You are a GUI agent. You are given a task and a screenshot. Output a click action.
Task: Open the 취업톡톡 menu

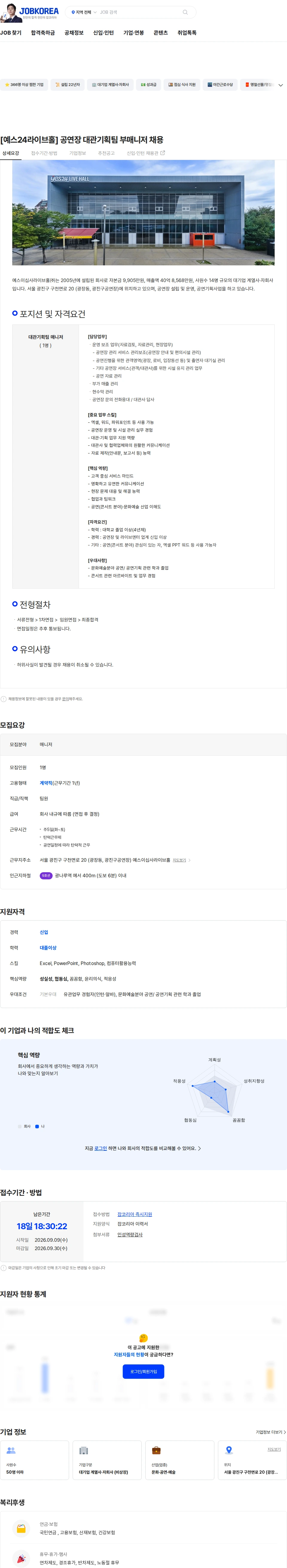(x=187, y=33)
